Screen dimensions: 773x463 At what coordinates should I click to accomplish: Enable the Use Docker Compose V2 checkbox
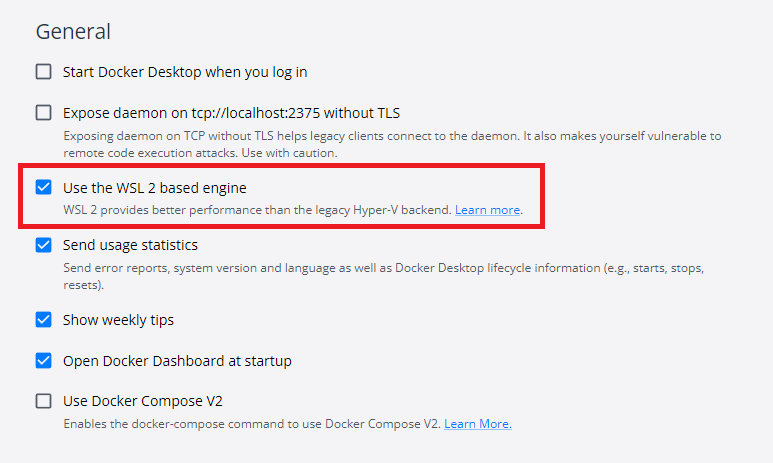point(43,401)
